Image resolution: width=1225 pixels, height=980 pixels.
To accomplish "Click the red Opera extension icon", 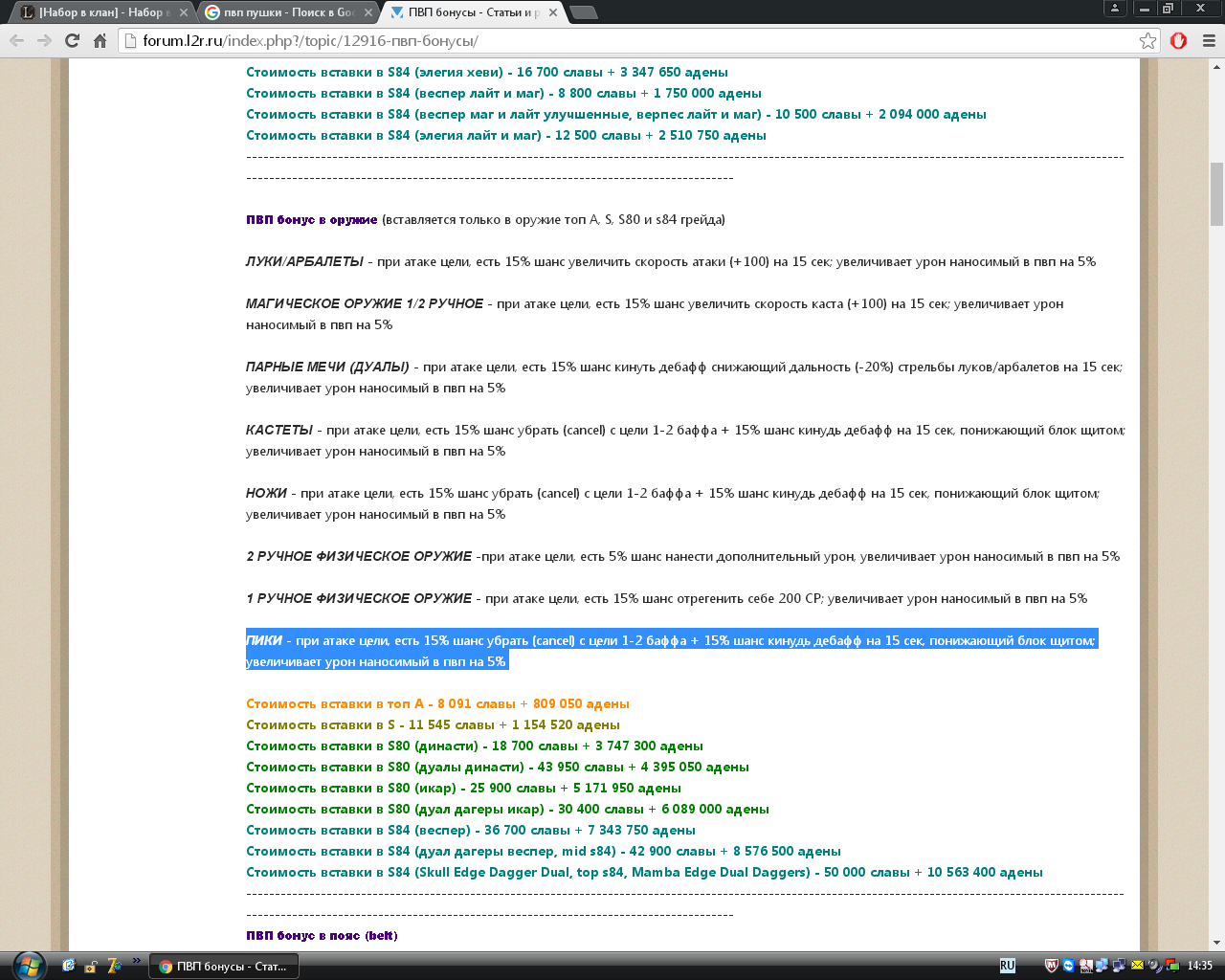I will point(1178,40).
